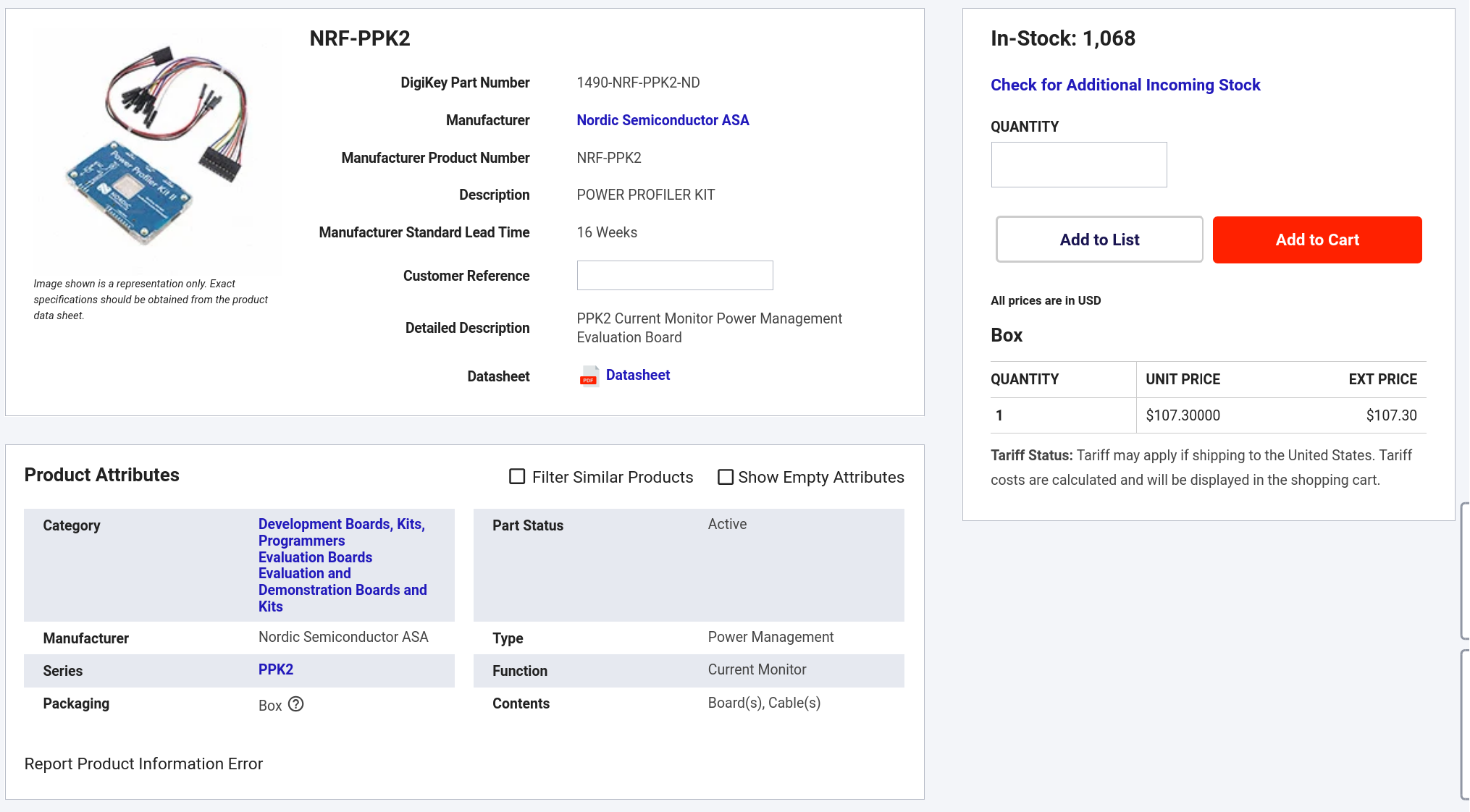1470x812 pixels.
Task: Click the NRF-PPK2 product title heading
Action: [x=360, y=38]
